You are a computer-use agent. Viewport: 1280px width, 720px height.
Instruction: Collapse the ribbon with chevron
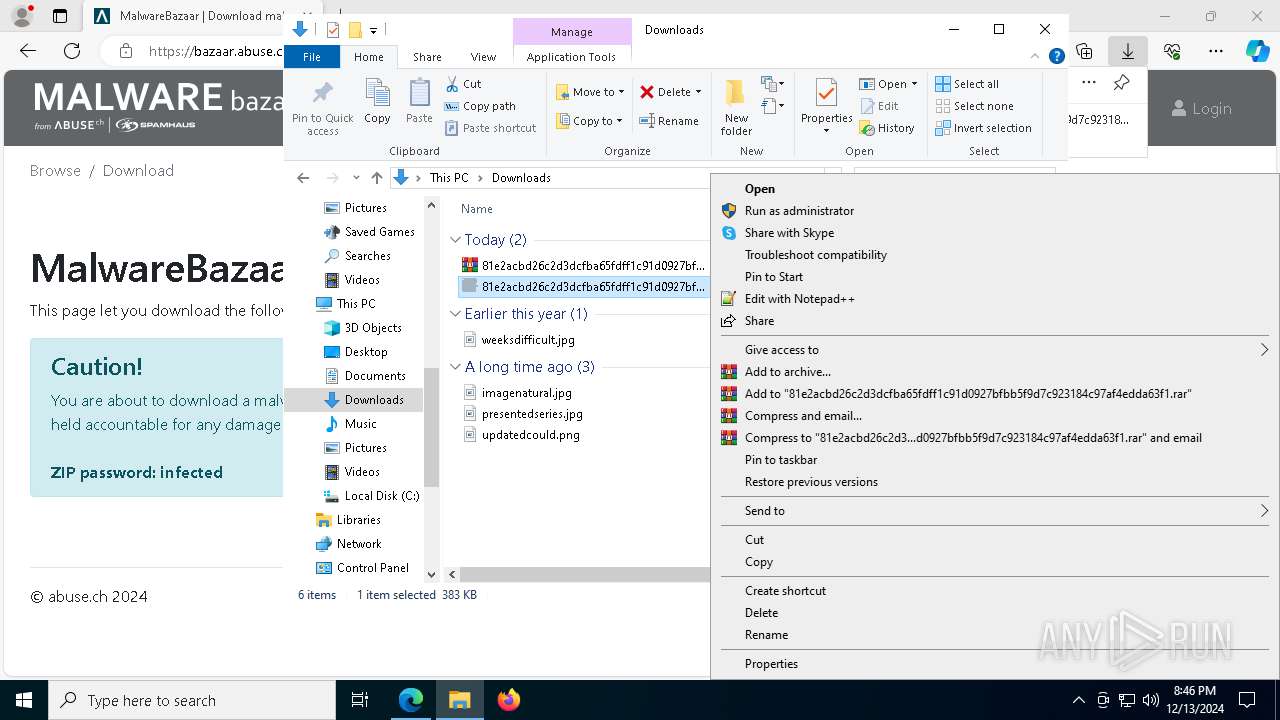click(x=1035, y=57)
